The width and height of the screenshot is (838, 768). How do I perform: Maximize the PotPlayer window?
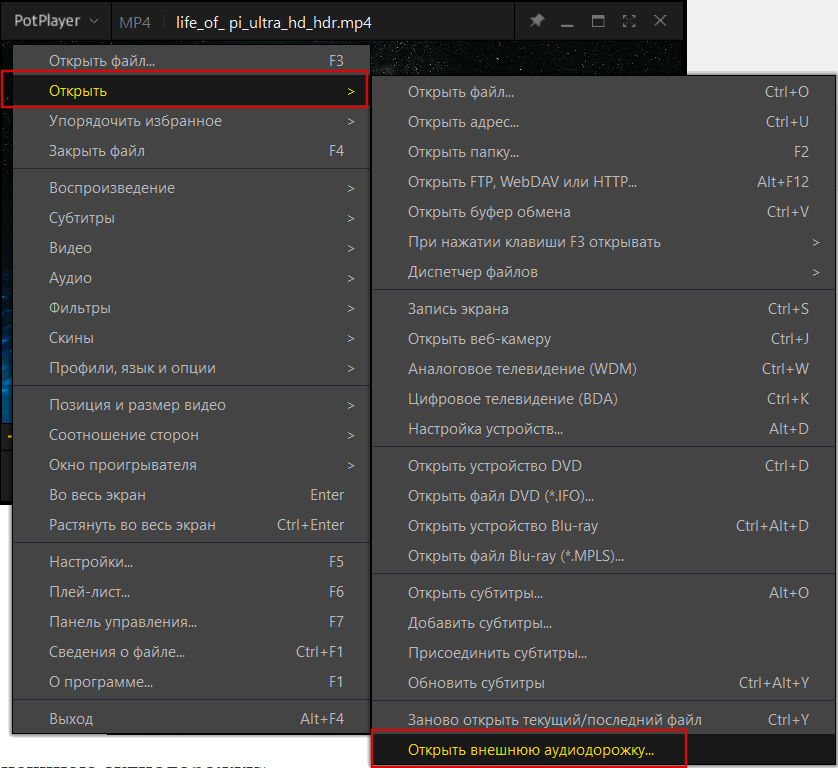[599, 21]
